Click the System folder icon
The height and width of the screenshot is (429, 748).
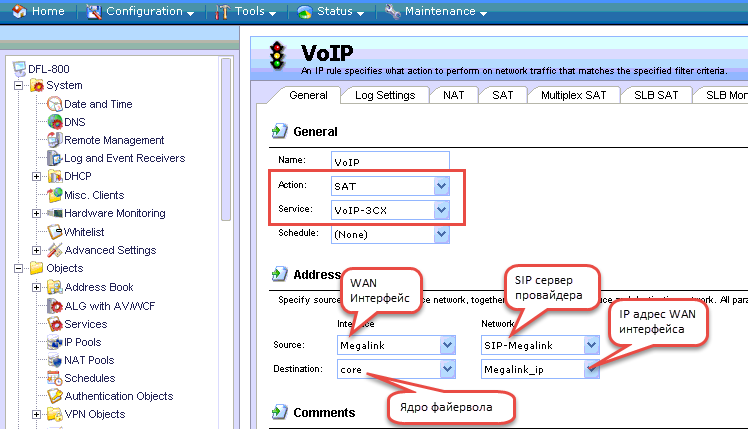pos(37,86)
